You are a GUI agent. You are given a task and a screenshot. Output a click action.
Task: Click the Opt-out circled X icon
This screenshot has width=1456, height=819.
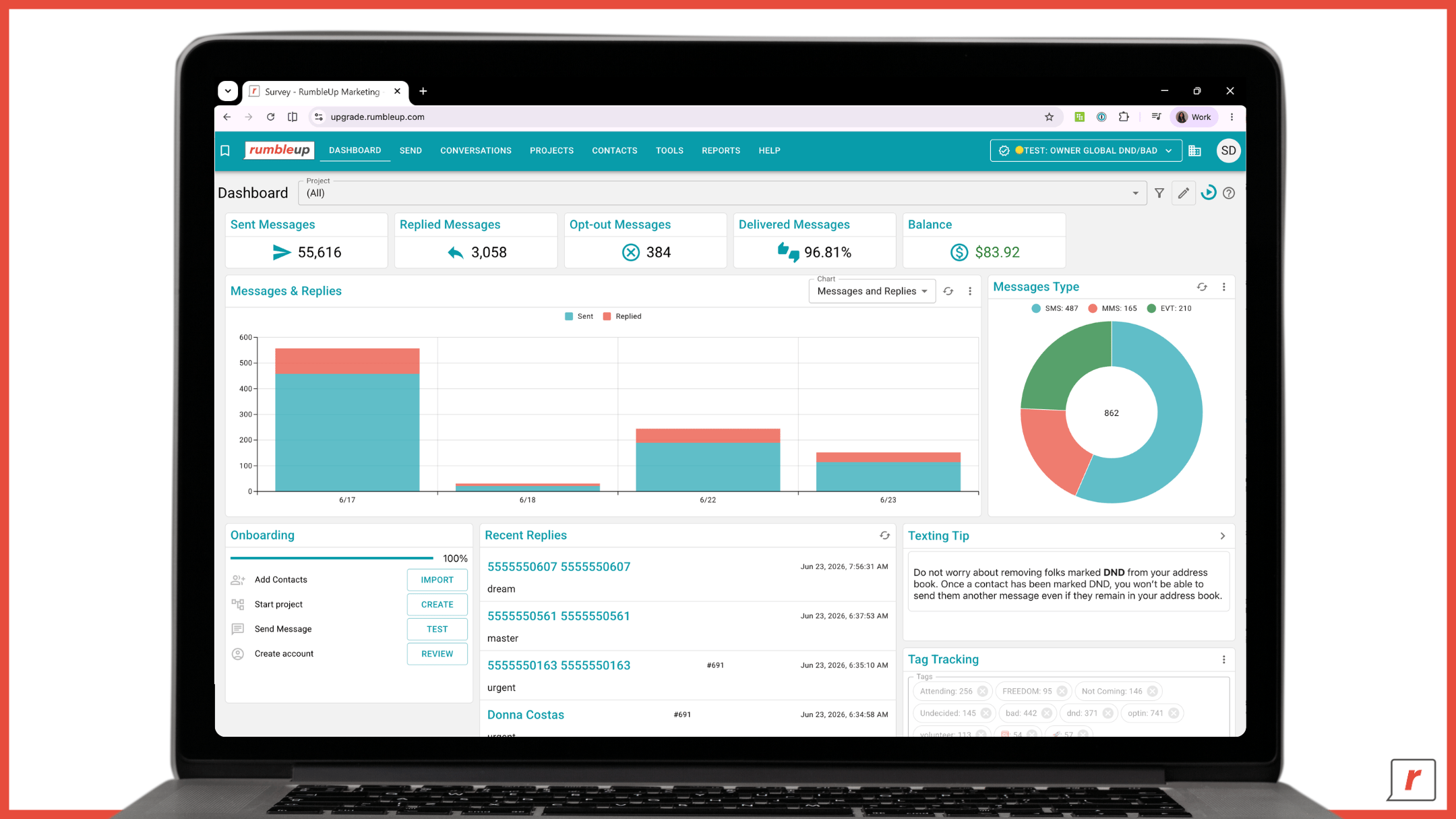[631, 253]
